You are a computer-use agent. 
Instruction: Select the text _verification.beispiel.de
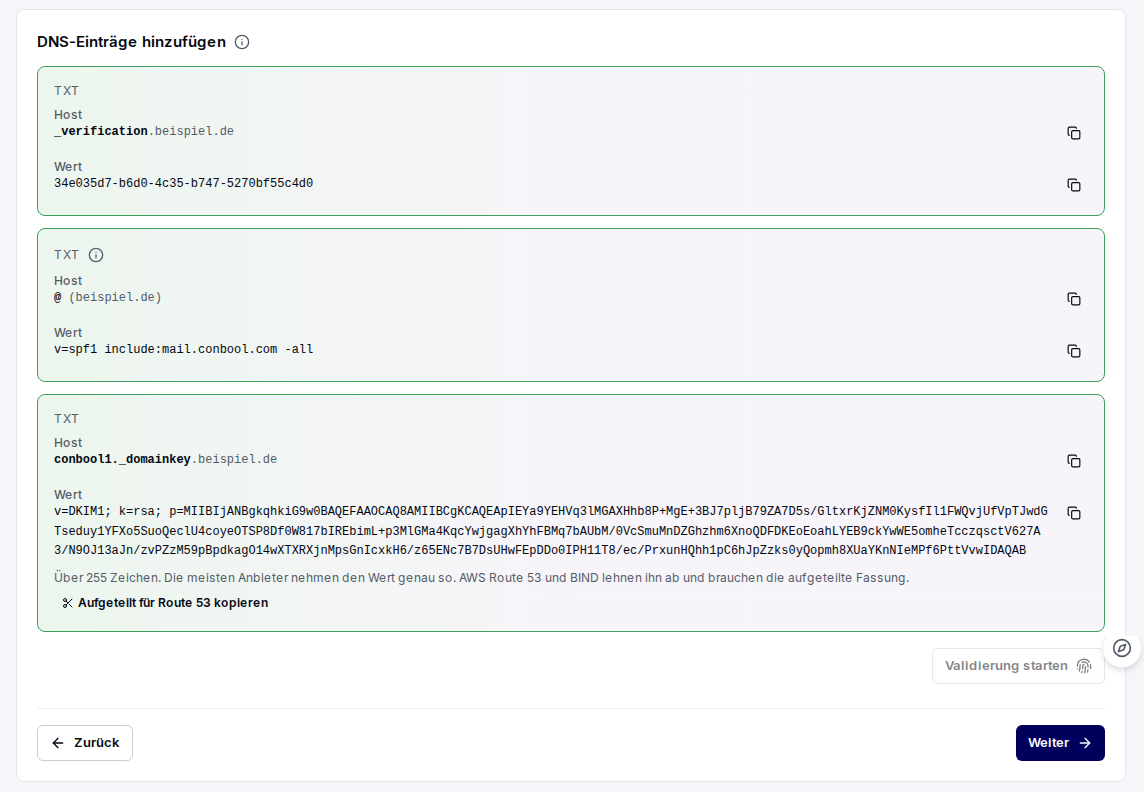pyautogui.click(x=144, y=131)
